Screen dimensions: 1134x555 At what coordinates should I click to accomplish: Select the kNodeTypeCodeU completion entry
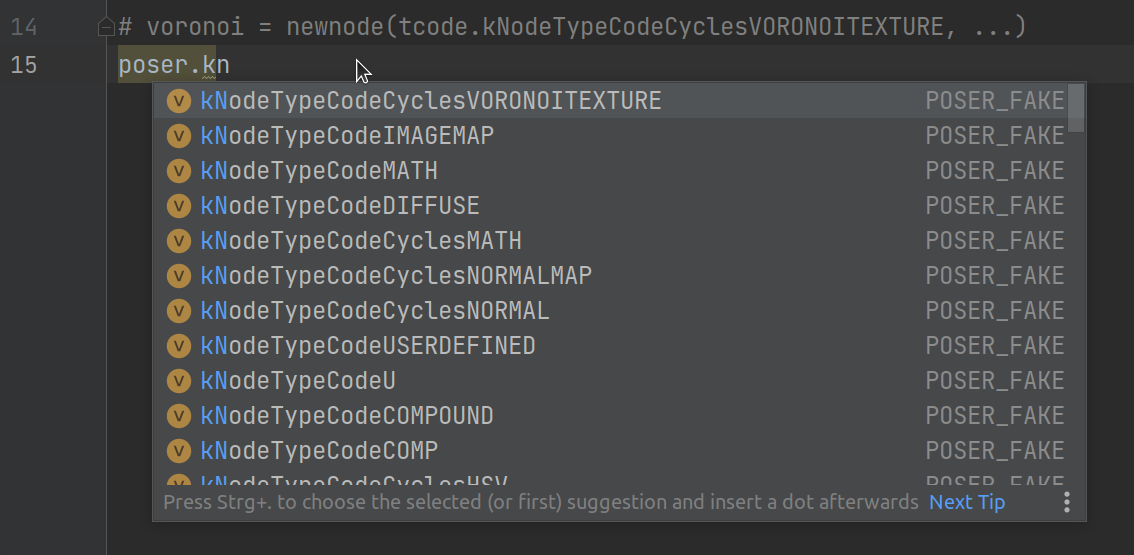[298, 381]
